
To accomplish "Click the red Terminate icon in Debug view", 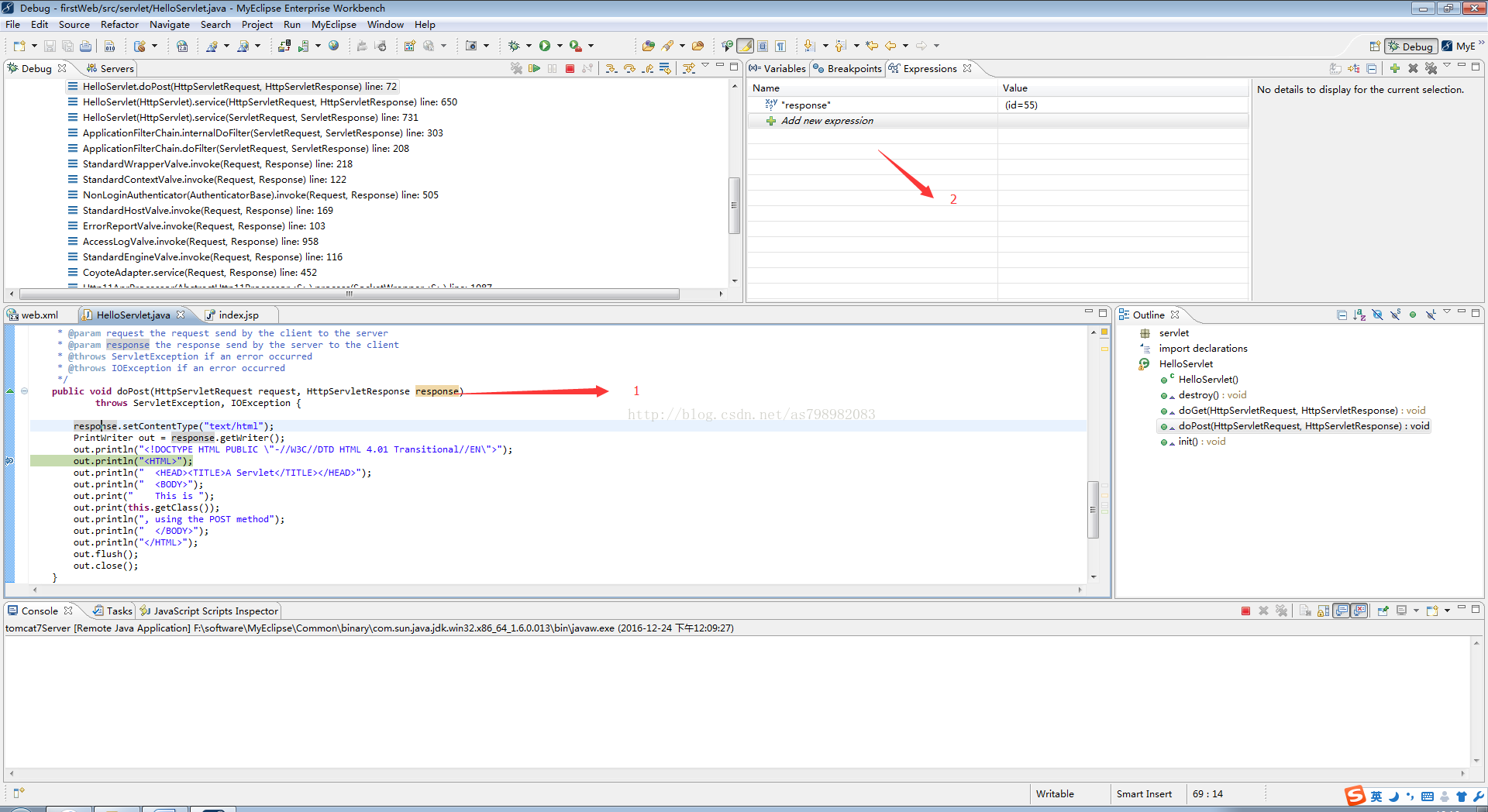I will point(570,68).
